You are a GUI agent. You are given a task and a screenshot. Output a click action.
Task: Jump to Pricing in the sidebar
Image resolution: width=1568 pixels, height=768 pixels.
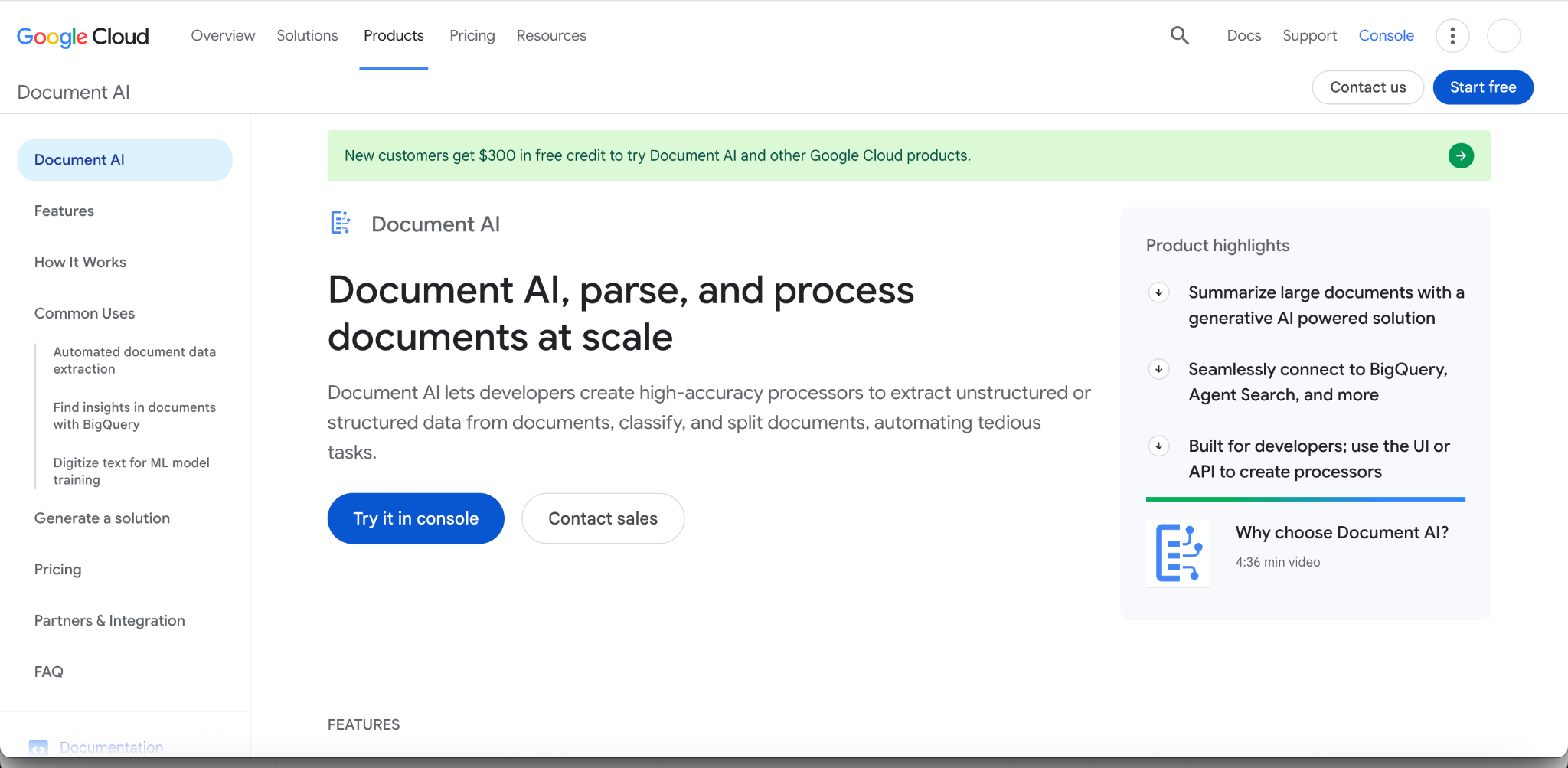pyautogui.click(x=57, y=570)
